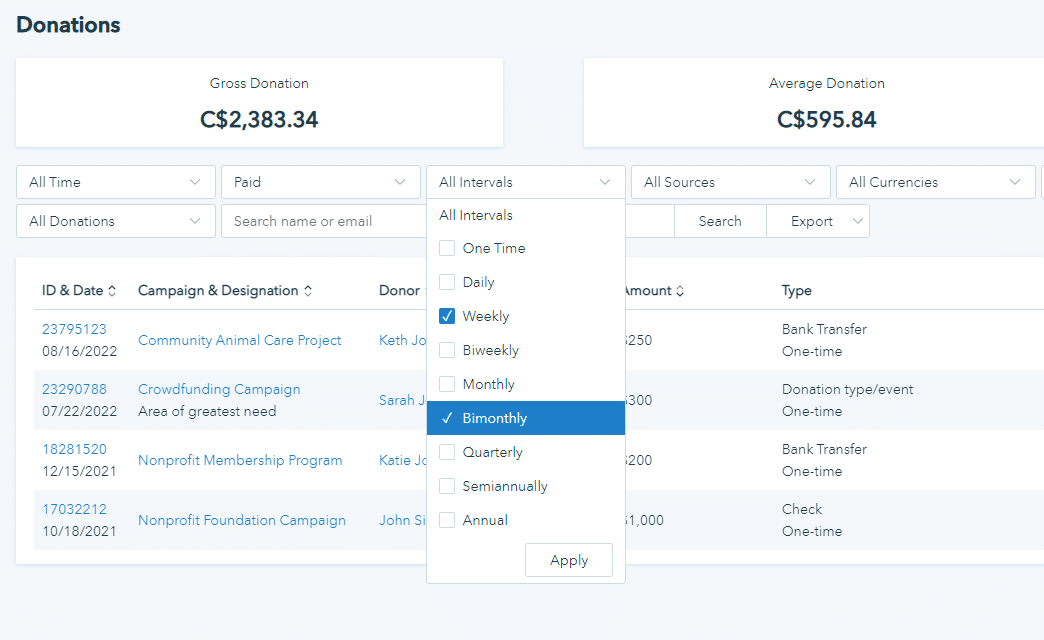Sort the Amount column

(x=682, y=290)
